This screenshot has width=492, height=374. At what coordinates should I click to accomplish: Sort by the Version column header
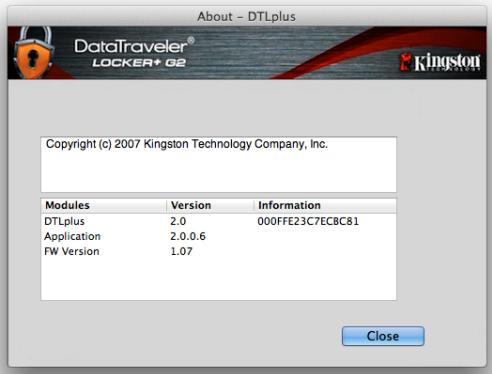pos(210,205)
